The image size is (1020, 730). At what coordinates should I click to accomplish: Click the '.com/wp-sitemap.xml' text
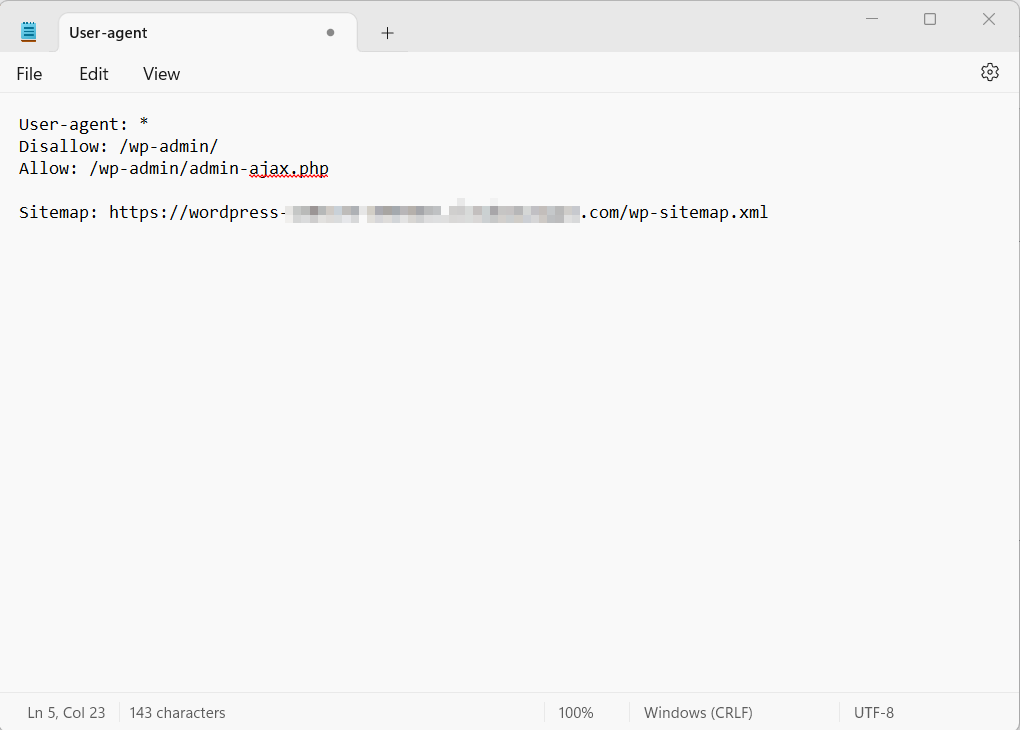(675, 213)
